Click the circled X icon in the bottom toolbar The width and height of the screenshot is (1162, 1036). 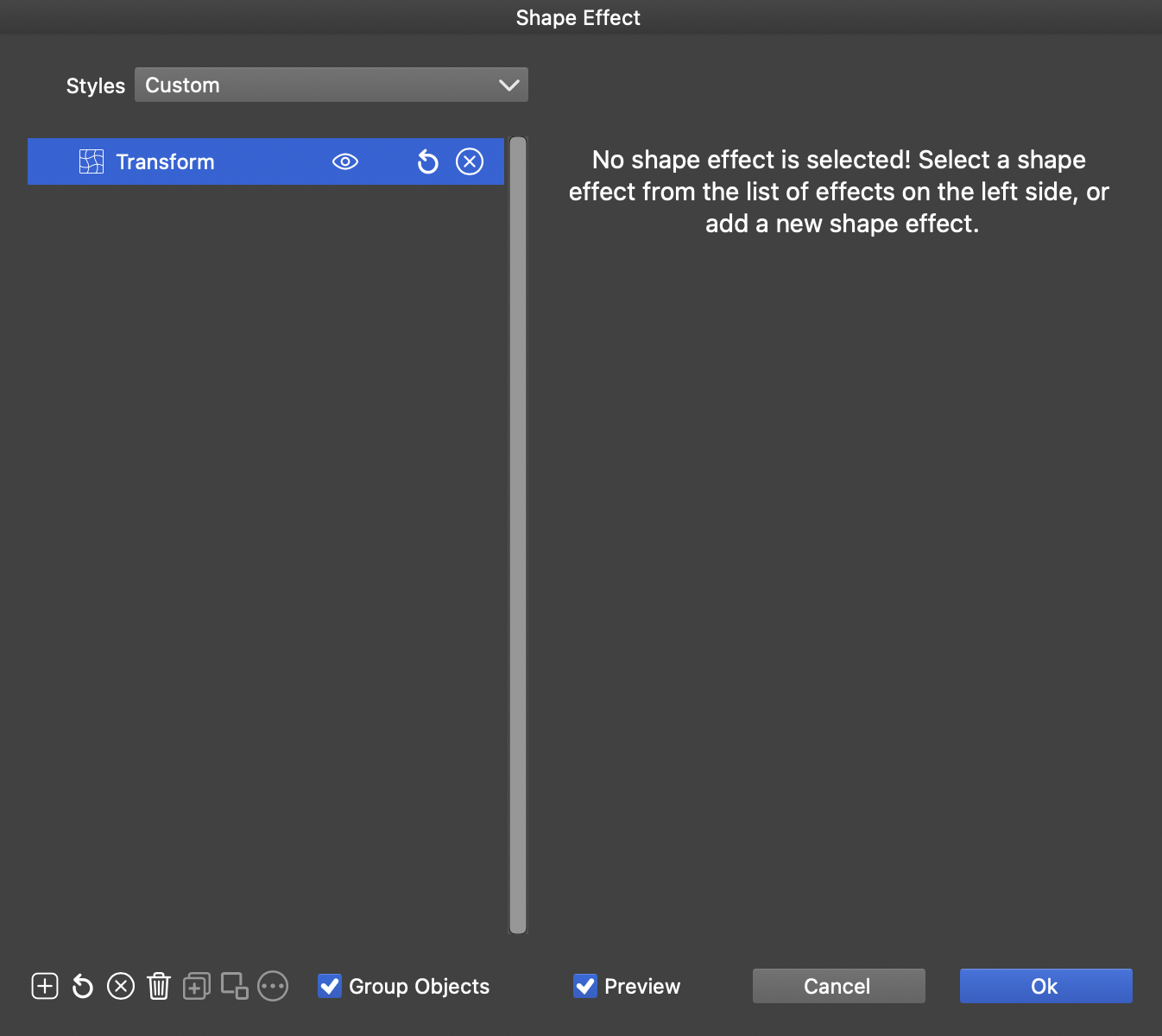point(121,986)
